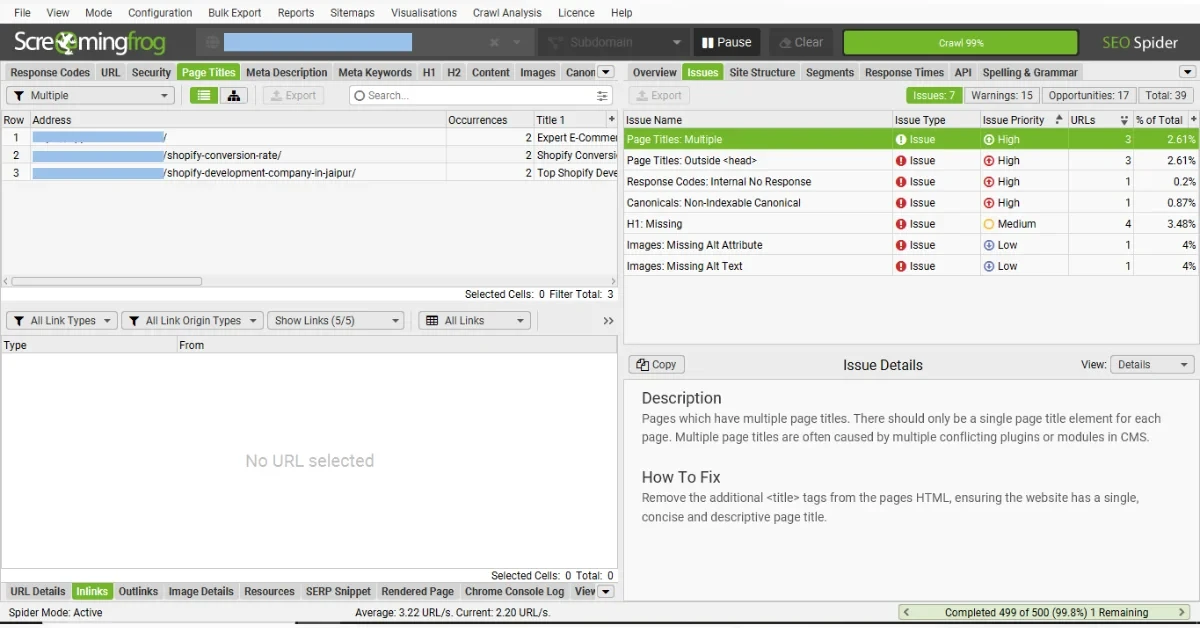The image size is (1200, 628).
Task: Select /shopify-conversion-rate/ address row
Action: pos(310,155)
